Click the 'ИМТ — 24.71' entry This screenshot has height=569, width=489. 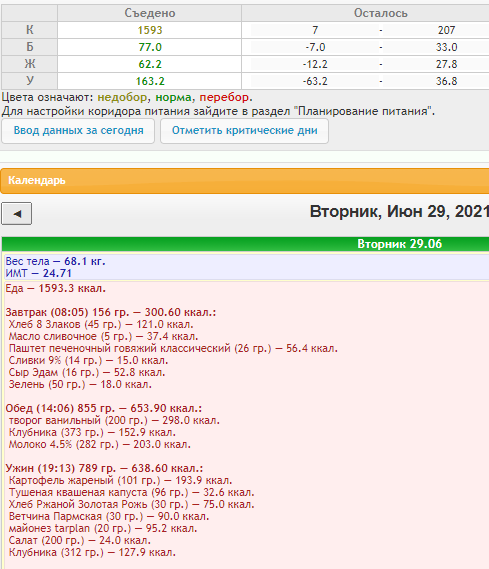point(38,273)
